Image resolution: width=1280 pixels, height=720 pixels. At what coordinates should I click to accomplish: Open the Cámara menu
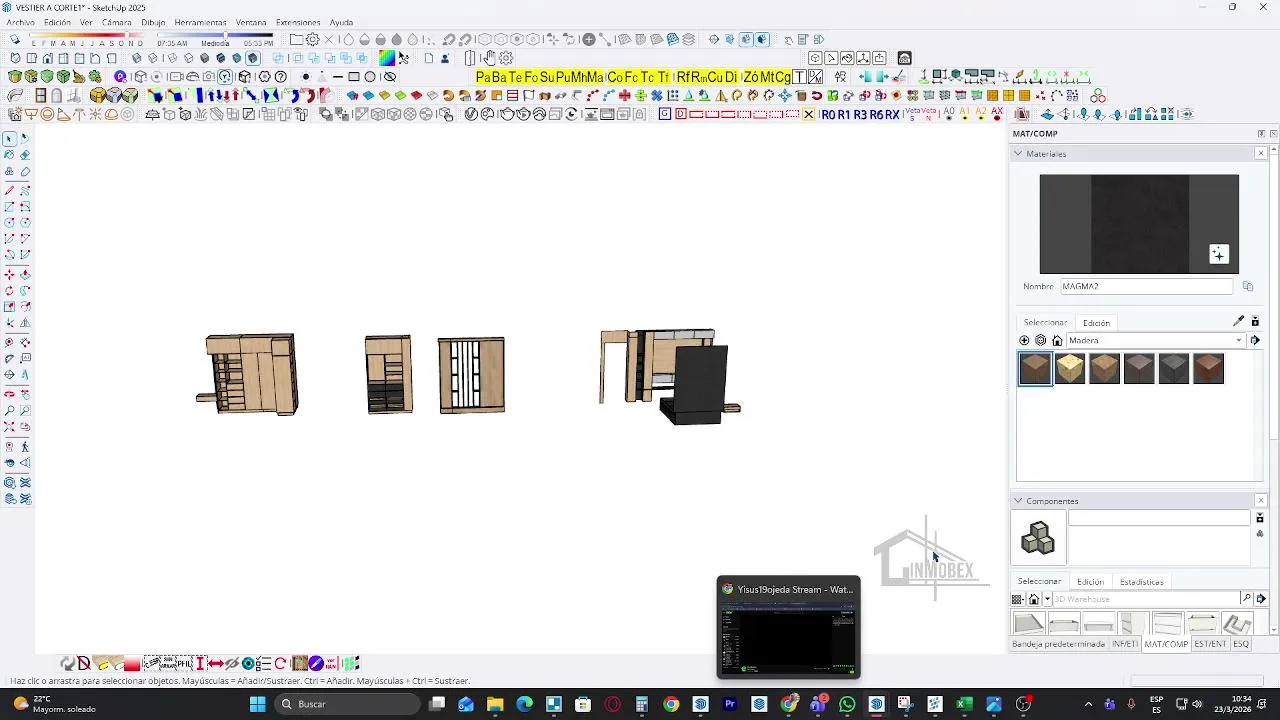(x=116, y=22)
